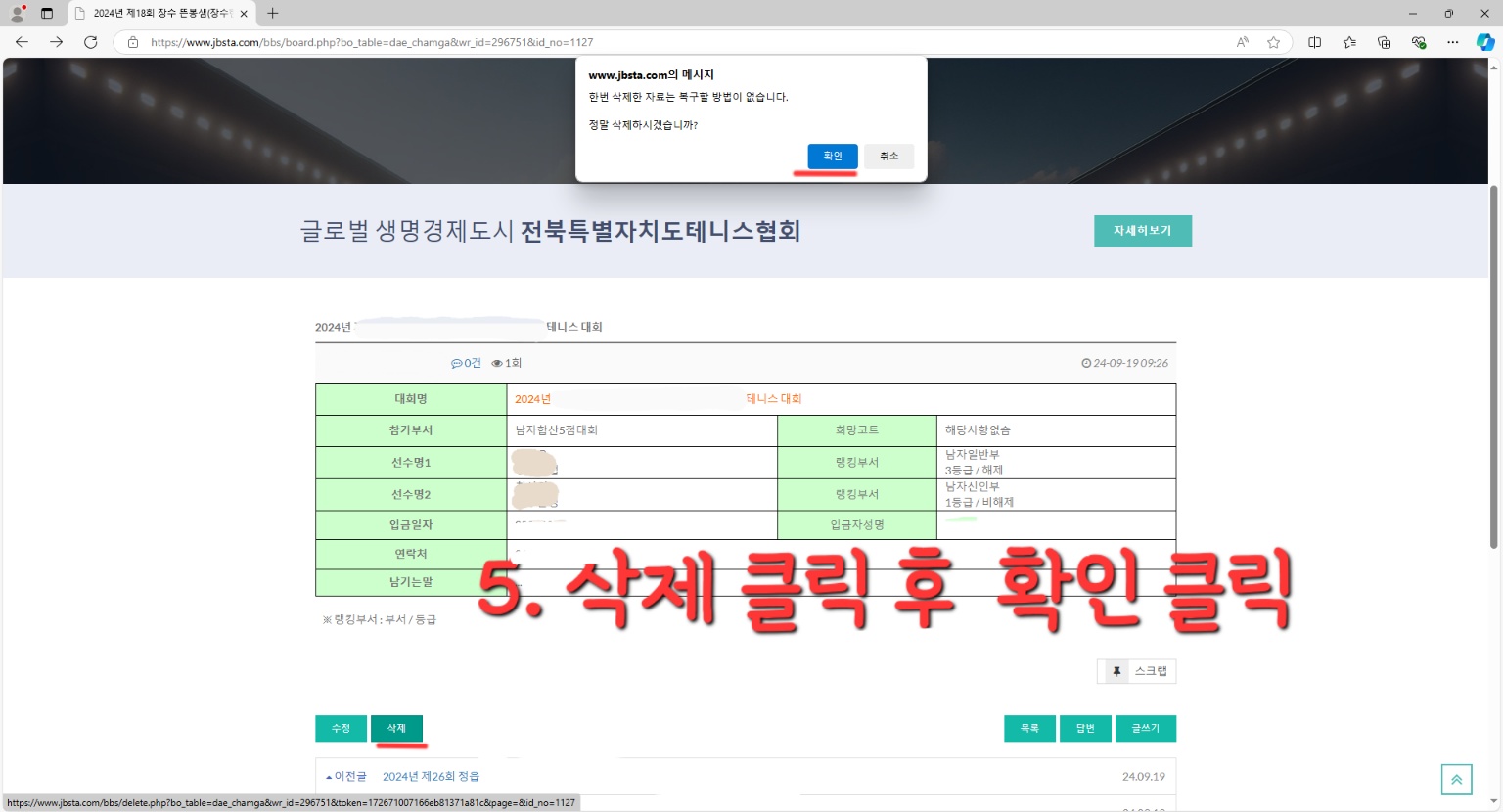Open the 0건 comments link
This screenshot has width=1503, height=812.
click(x=466, y=363)
